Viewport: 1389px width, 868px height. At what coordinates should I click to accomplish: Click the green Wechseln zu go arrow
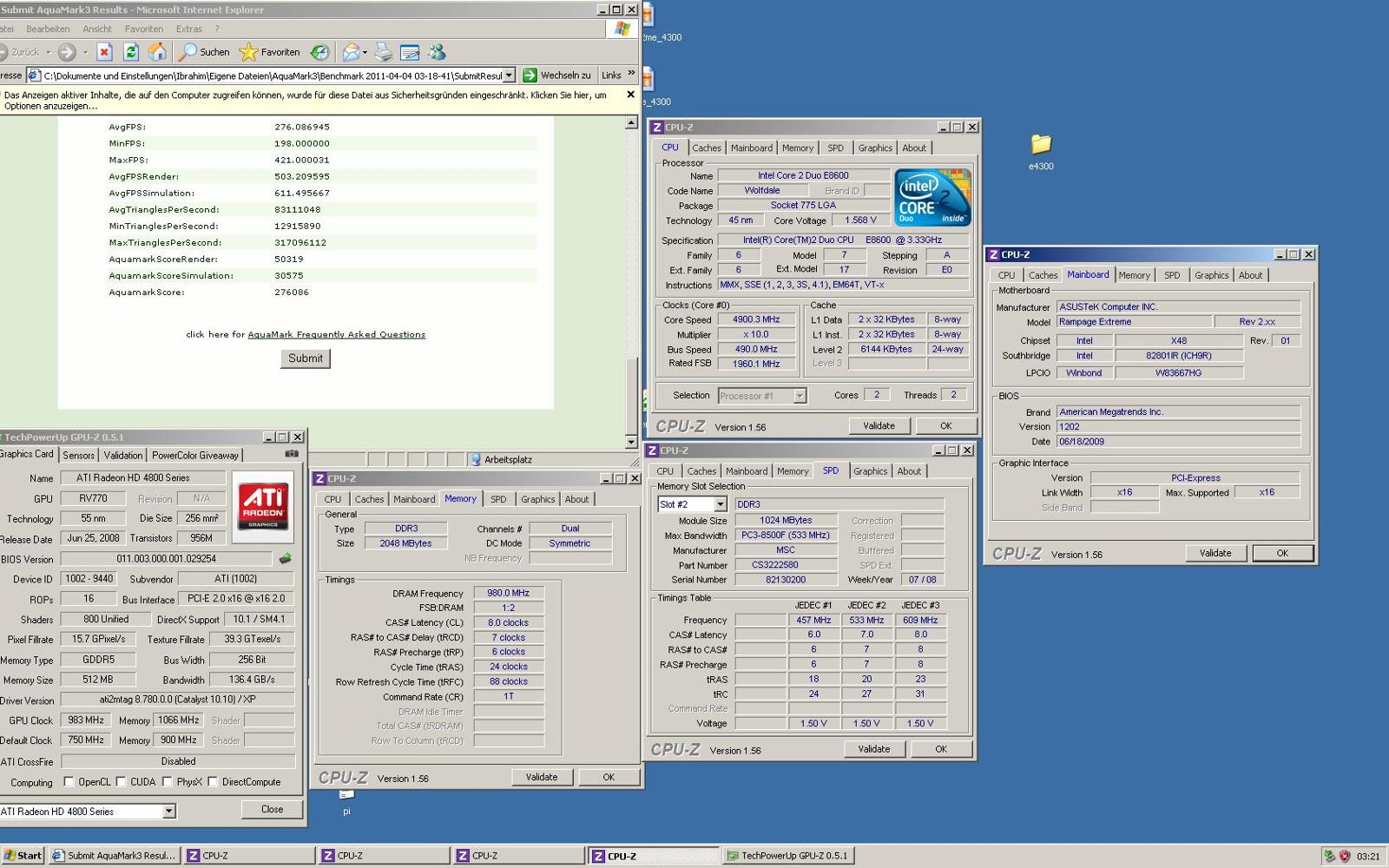pos(530,76)
